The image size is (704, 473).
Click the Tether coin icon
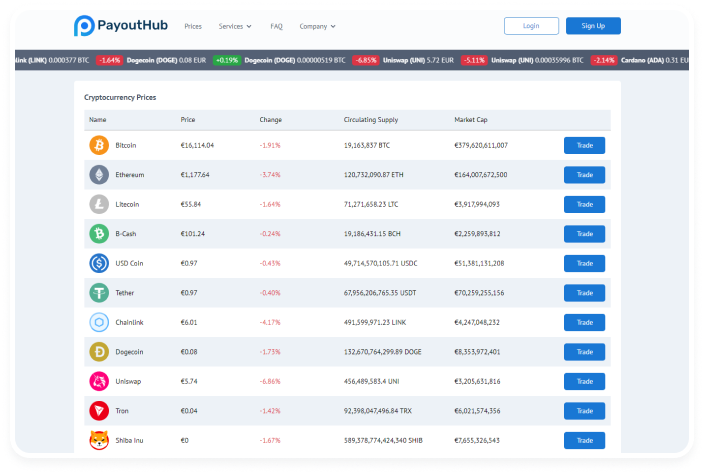[x=98, y=293]
